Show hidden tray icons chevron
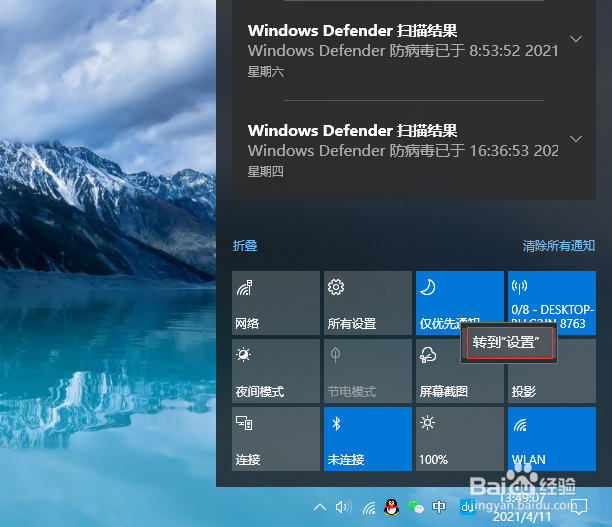The height and width of the screenshot is (527, 612). coord(320,507)
